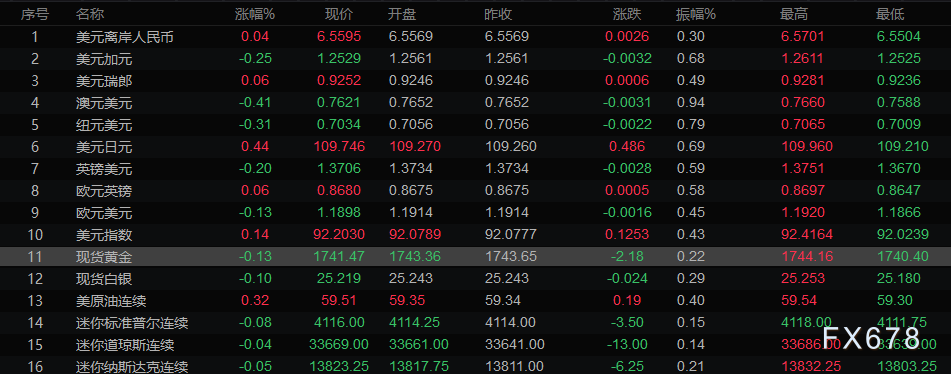The image size is (951, 374).
Task: Select the 美元离岸人民币 row name
Action: 125,37
